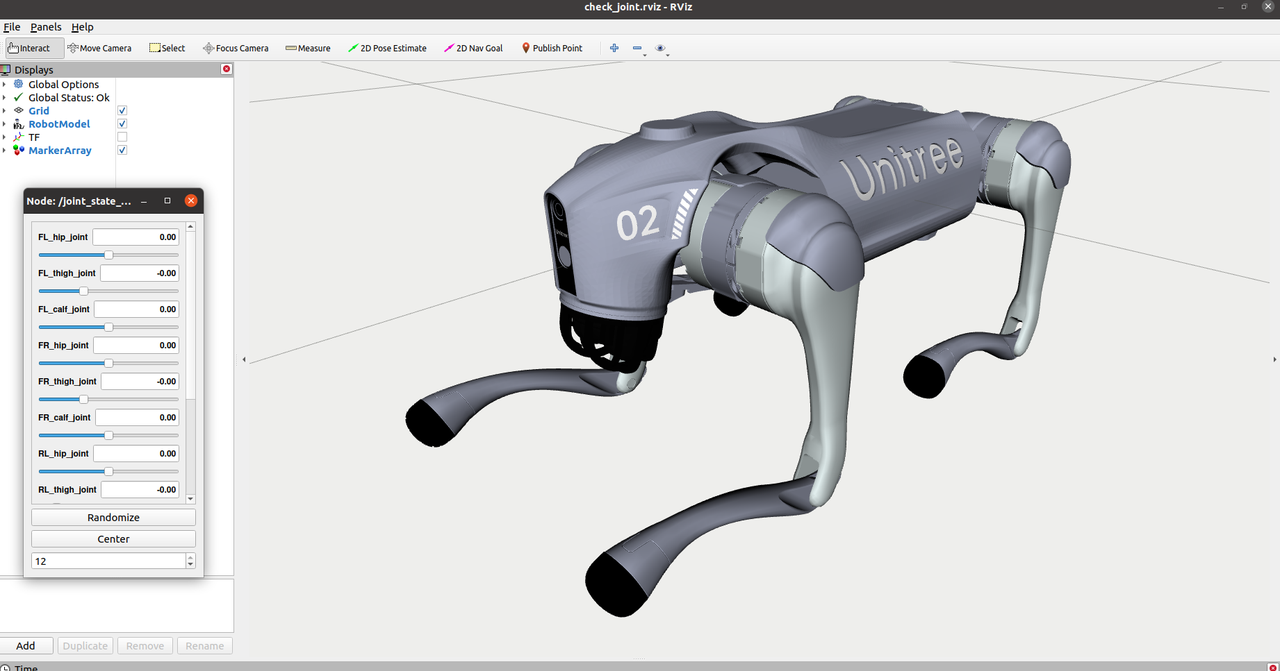Image resolution: width=1280 pixels, height=671 pixels.
Task: Disable the Grid display checkbox
Action: coord(122,111)
